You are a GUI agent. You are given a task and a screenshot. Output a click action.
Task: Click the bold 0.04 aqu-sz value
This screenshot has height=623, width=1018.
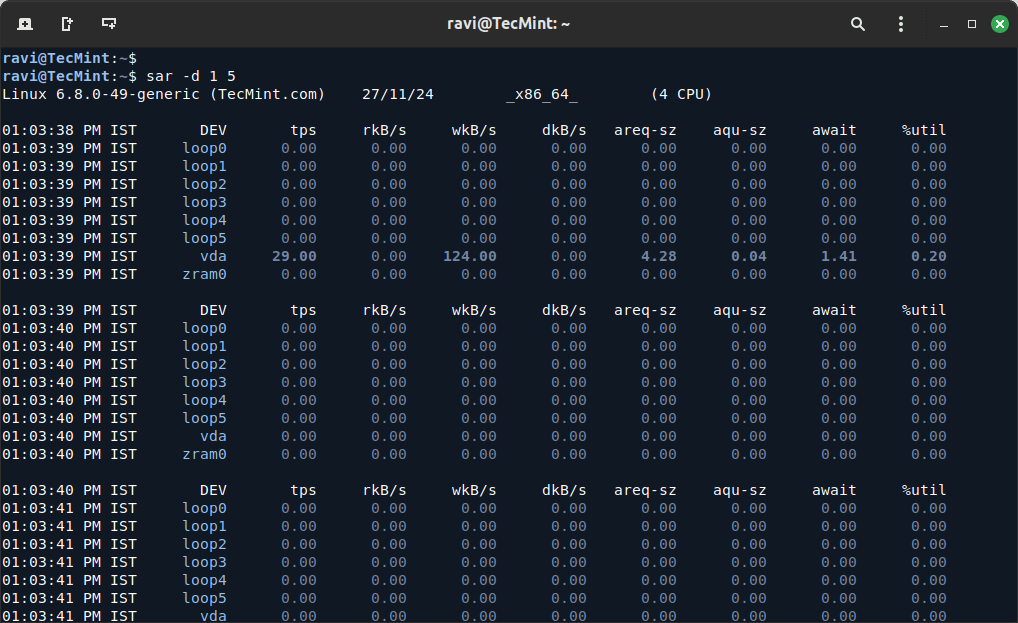click(748, 256)
